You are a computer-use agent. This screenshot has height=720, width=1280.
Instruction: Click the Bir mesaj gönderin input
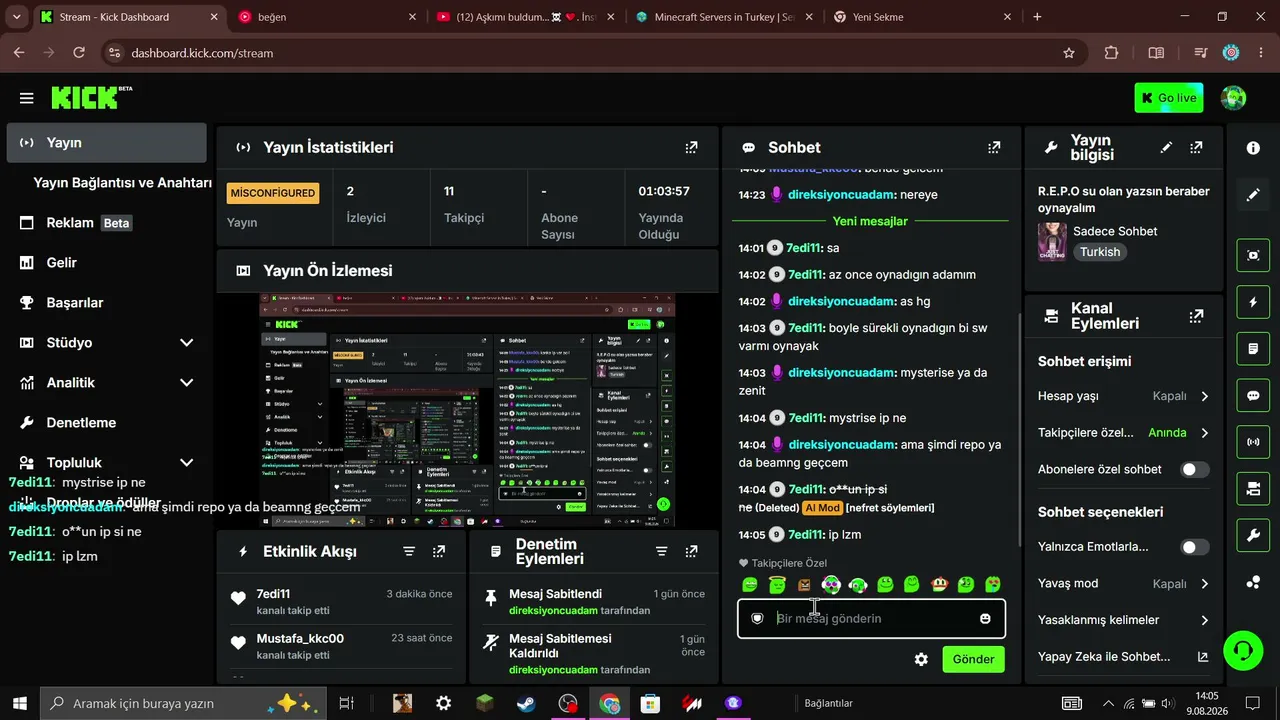tap(871, 619)
